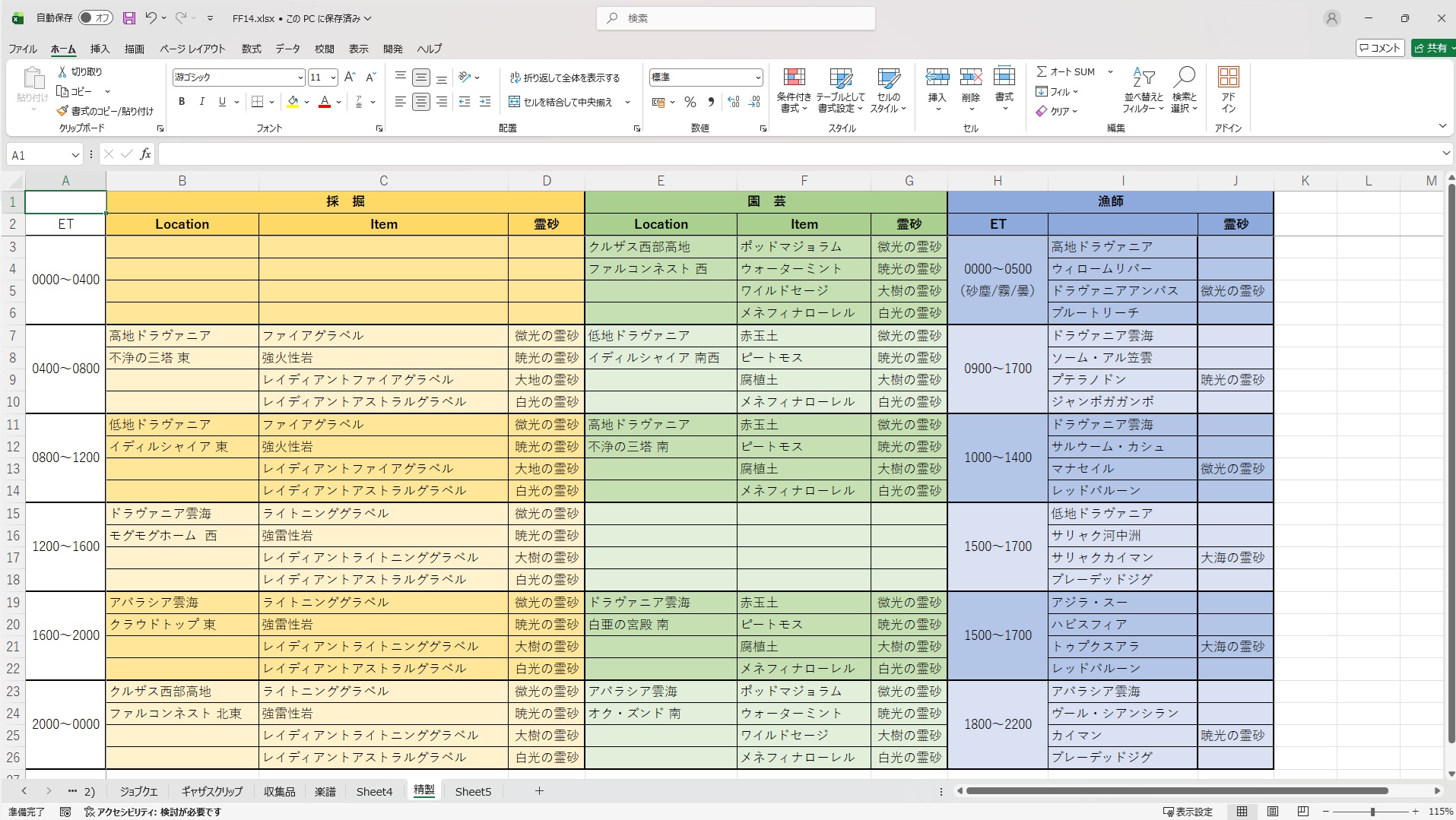Switch to the 数式 ribbon tab
The height and width of the screenshot is (820, 1456).
[x=251, y=49]
